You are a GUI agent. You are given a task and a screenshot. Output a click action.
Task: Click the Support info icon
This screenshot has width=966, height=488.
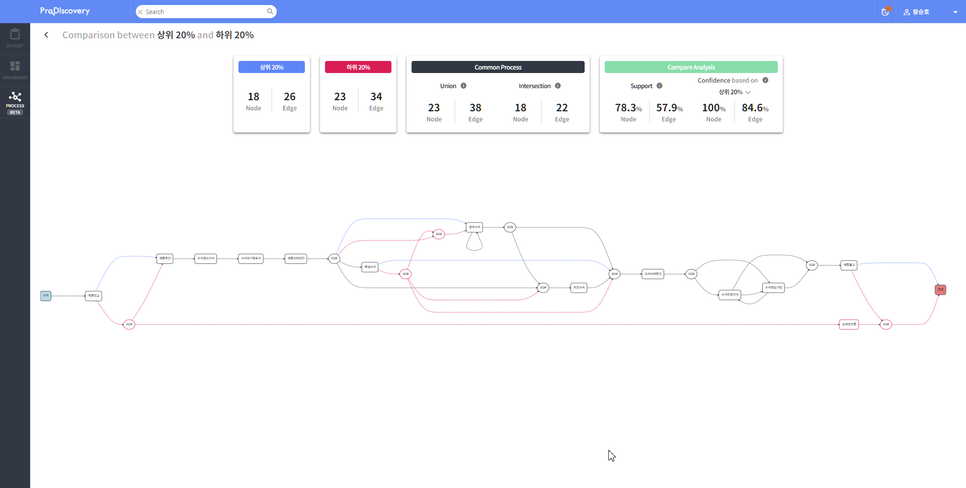click(x=659, y=86)
